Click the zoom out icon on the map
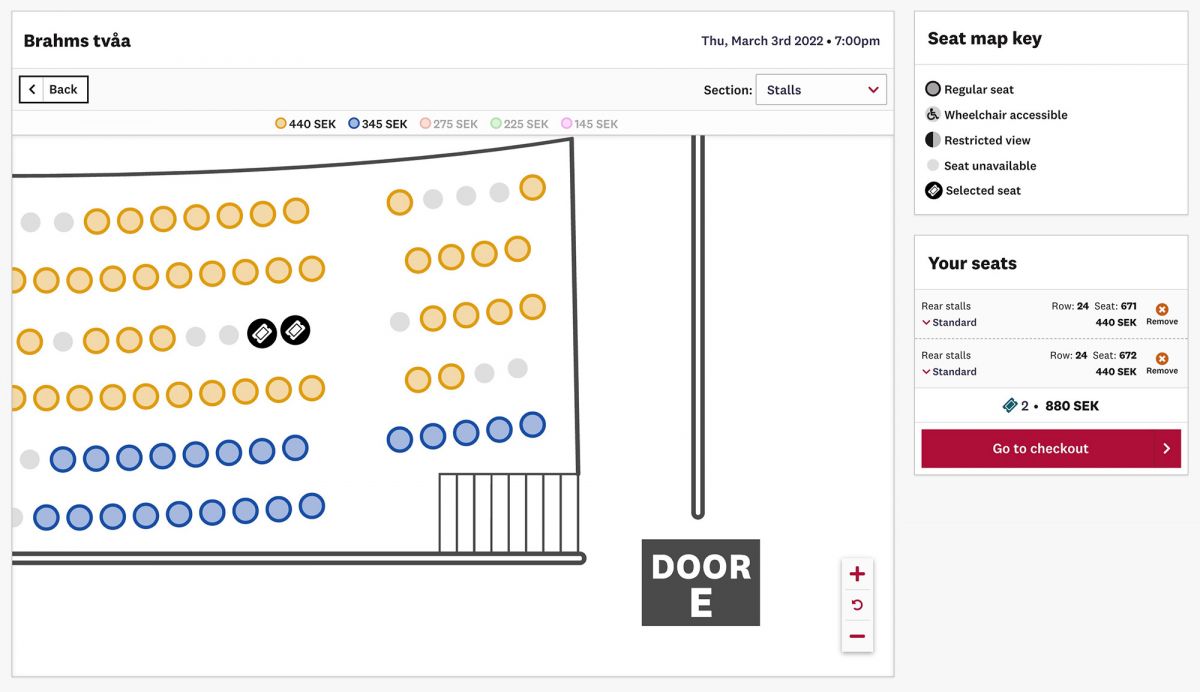1200x692 pixels. pyautogui.click(x=856, y=636)
